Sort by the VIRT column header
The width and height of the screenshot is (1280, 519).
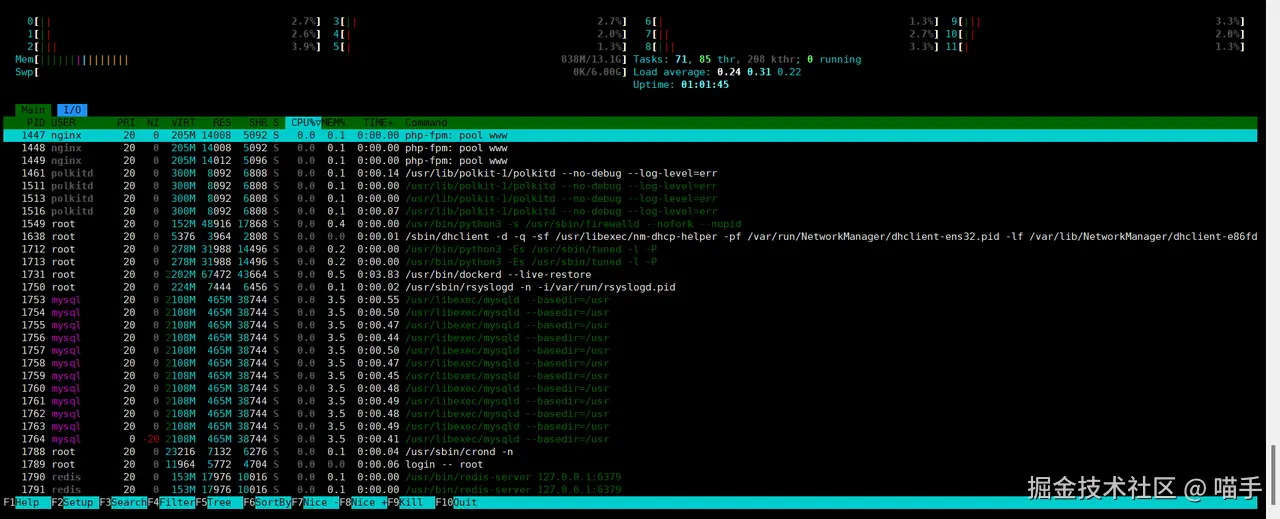coord(183,122)
